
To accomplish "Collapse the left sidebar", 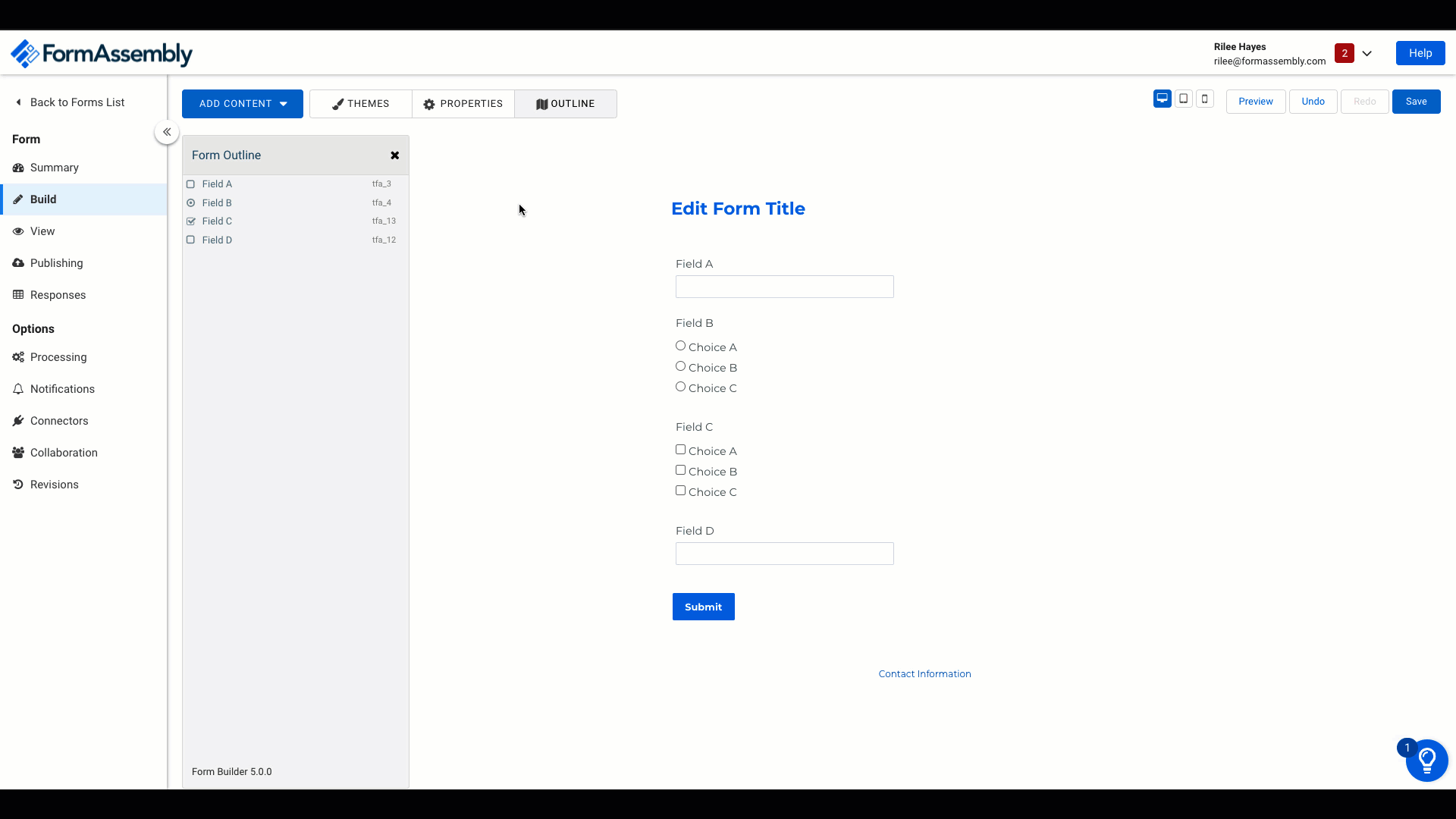I will pyautogui.click(x=167, y=132).
